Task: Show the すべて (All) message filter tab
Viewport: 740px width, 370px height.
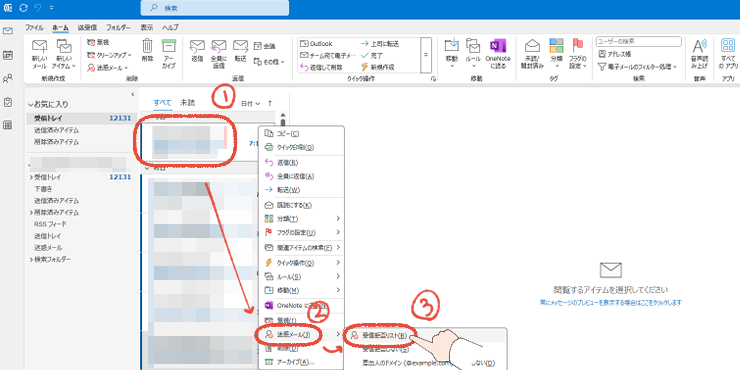Action: 163,103
